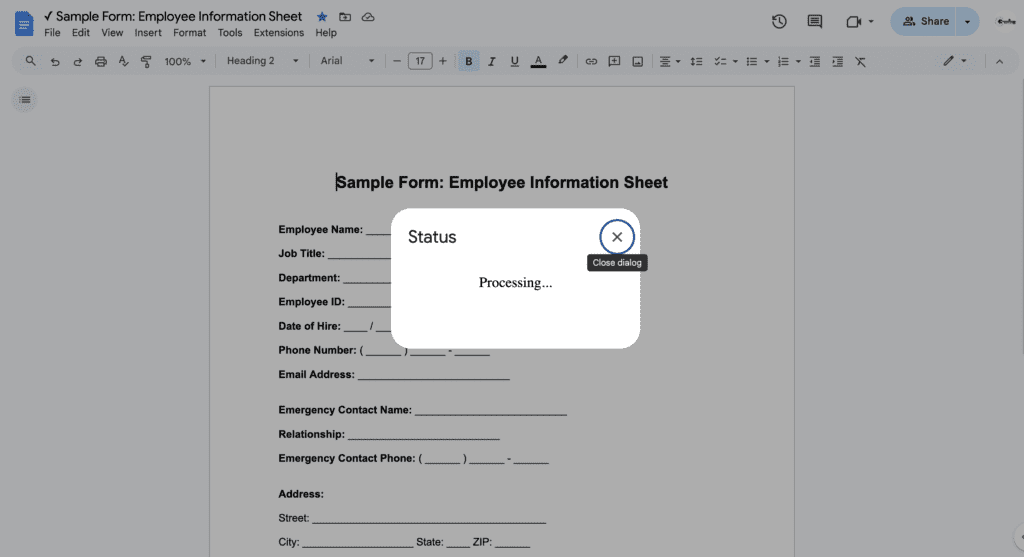The height and width of the screenshot is (557, 1024).
Task: Open the Share options dropdown arrow
Action: pyautogui.click(x=967, y=22)
